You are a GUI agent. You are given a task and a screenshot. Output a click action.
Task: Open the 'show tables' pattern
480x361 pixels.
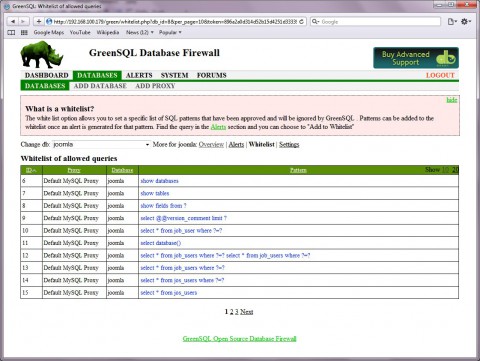(x=155, y=193)
